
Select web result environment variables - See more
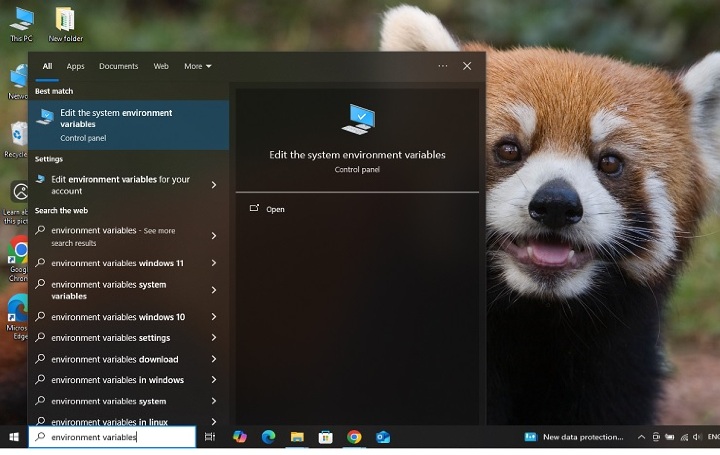coord(113,236)
